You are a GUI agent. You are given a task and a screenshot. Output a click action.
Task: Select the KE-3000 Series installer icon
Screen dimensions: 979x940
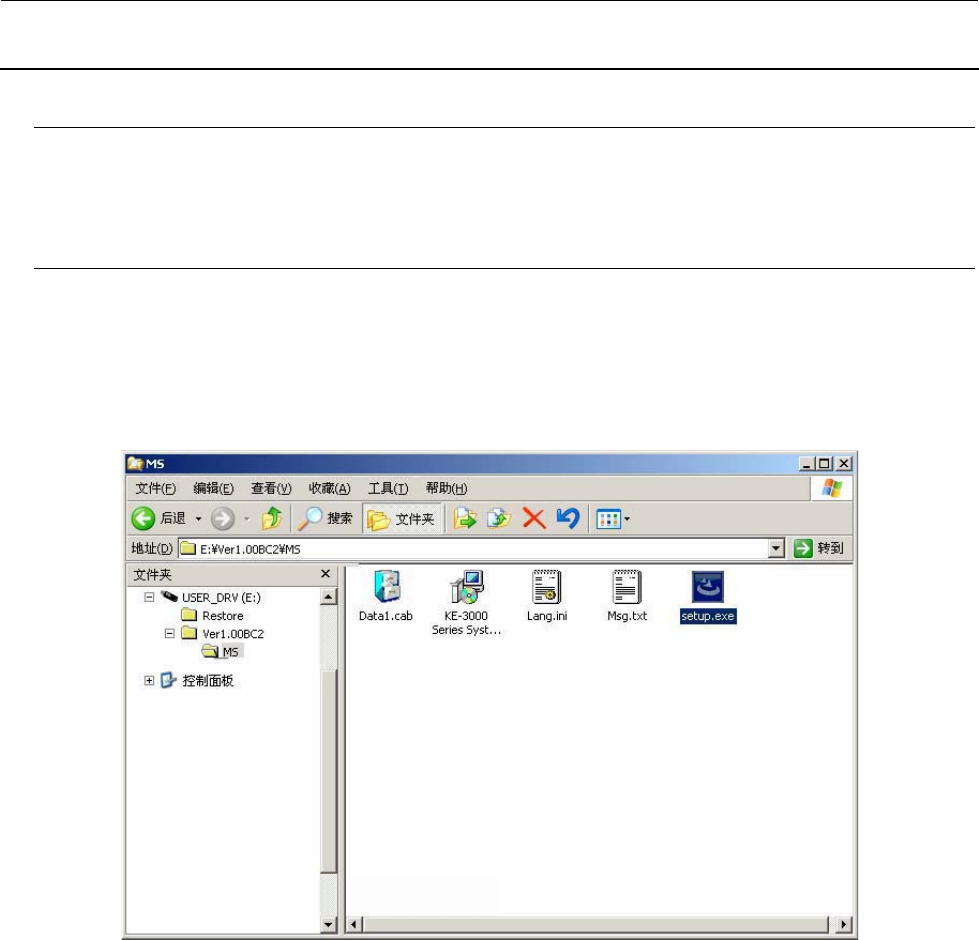click(466, 586)
